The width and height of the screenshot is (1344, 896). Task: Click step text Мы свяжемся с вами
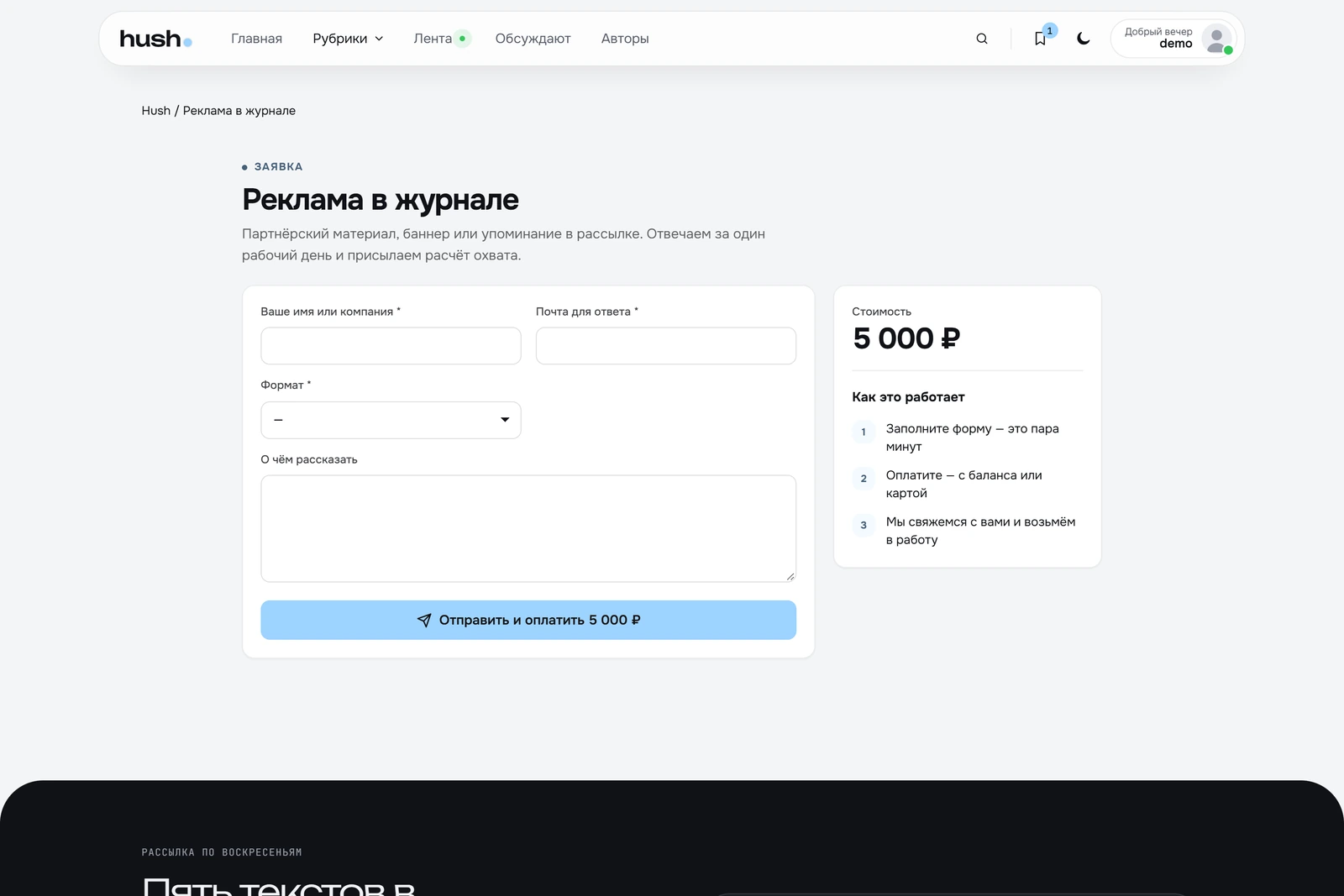(981, 531)
